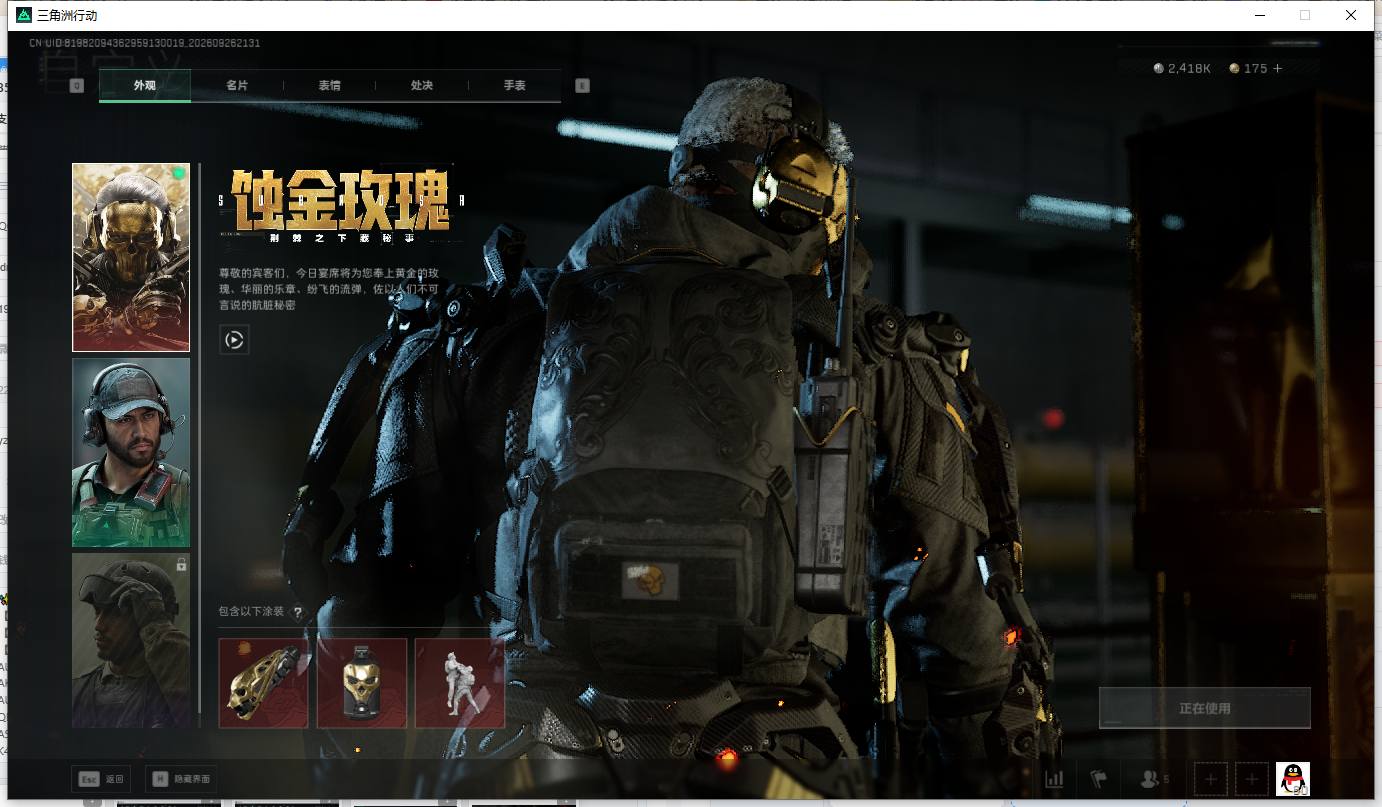Image resolution: width=1382 pixels, height=807 pixels.
Task: Click the 返回 Esc button
Action: [x=101, y=779]
